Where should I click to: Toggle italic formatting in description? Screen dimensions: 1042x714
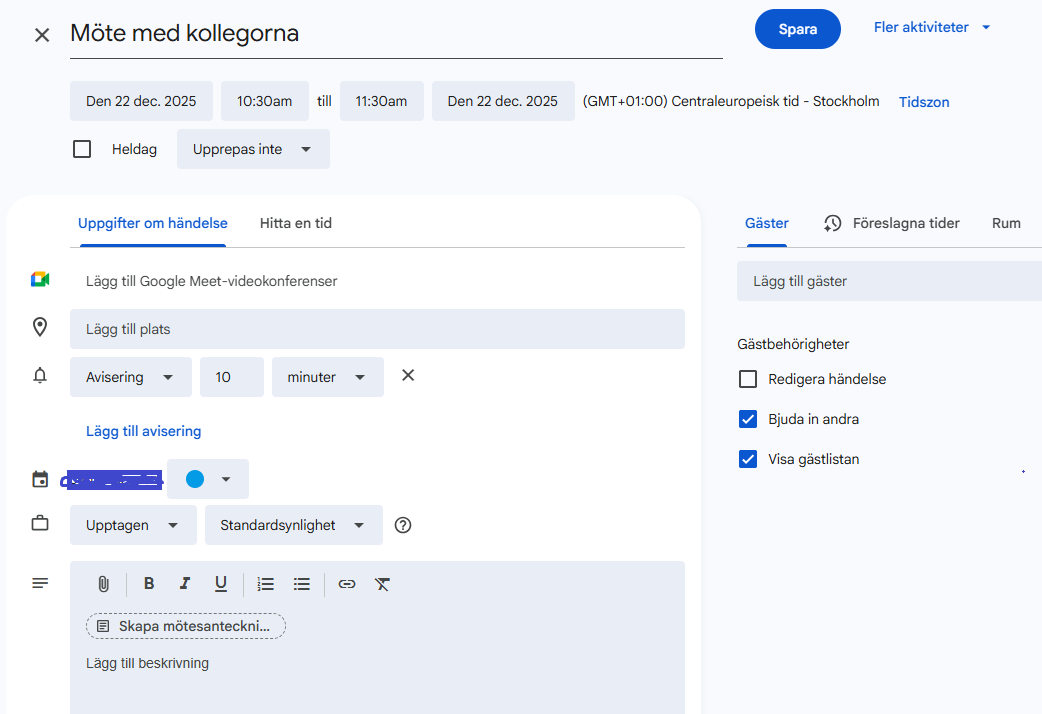[x=184, y=584]
